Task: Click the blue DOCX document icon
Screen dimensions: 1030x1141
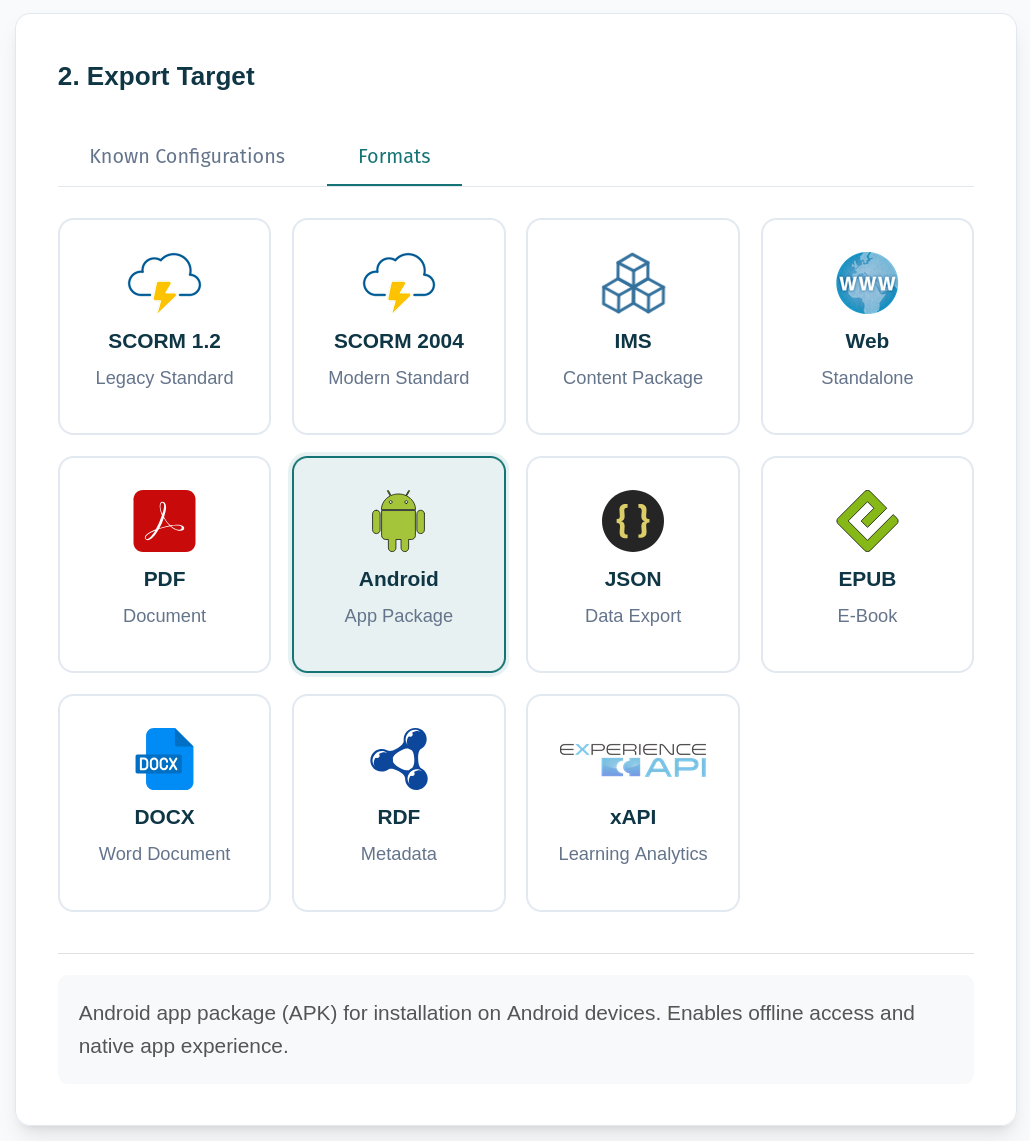Action: click(164, 758)
